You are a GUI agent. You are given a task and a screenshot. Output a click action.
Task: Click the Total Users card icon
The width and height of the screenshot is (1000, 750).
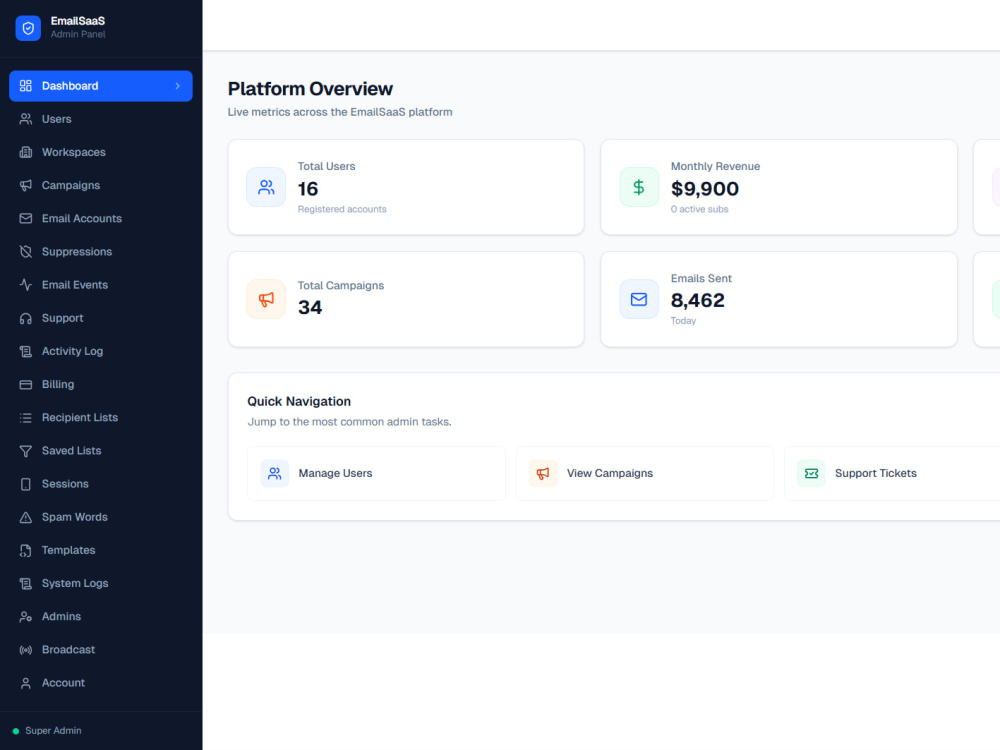point(266,187)
